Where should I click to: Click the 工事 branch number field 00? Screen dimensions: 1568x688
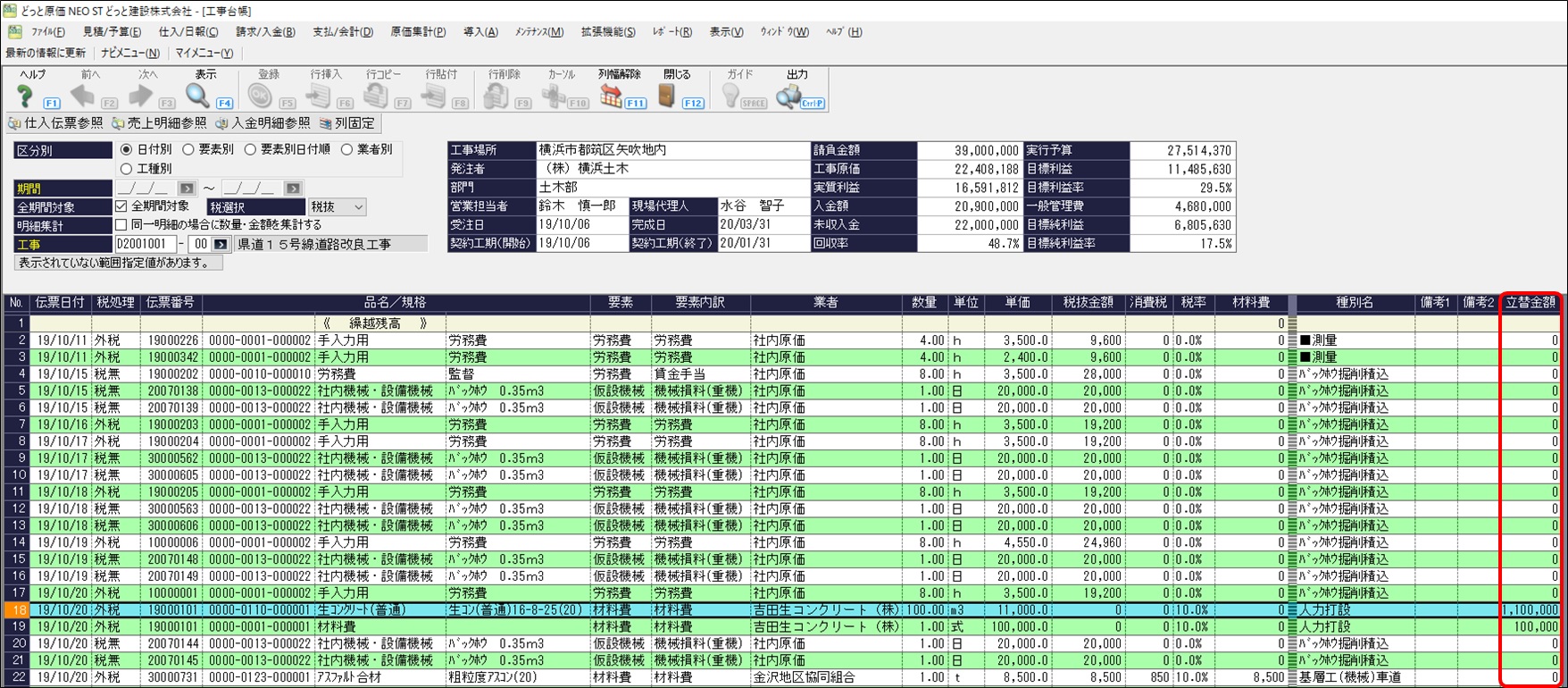(x=201, y=244)
